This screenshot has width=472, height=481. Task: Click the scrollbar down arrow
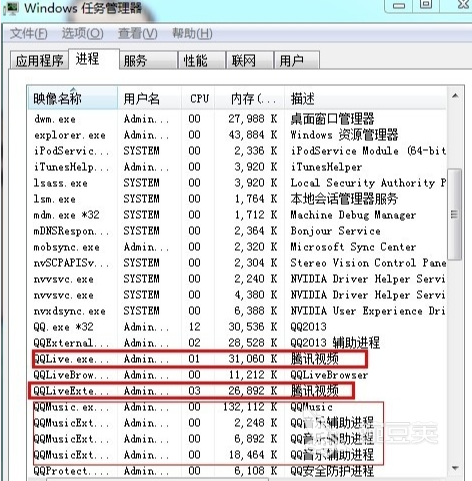click(x=455, y=468)
